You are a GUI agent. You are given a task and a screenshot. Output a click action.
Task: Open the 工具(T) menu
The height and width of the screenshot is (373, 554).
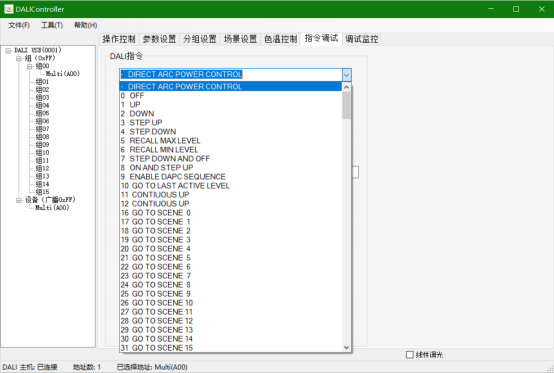tap(52, 25)
